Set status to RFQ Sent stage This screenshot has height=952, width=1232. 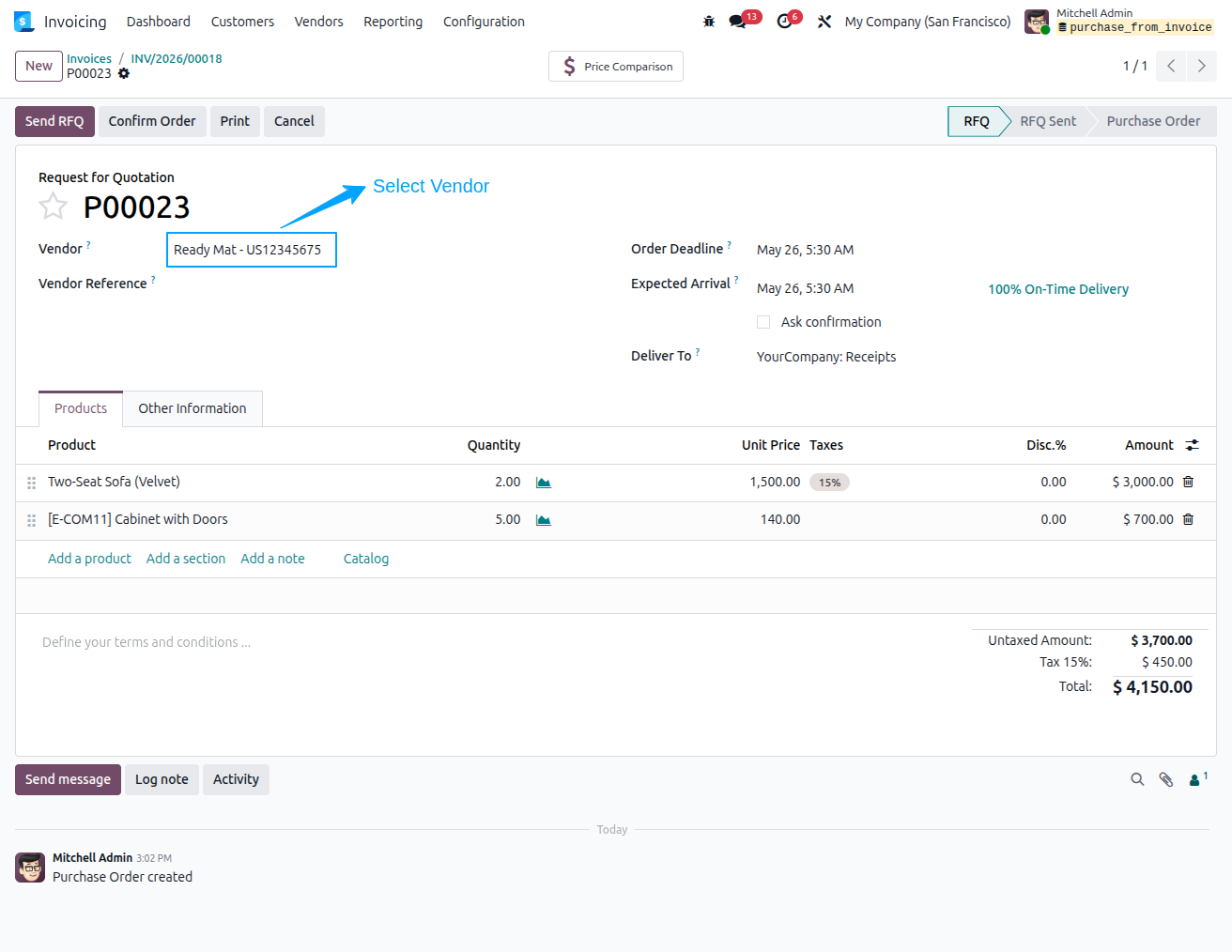(x=1048, y=121)
